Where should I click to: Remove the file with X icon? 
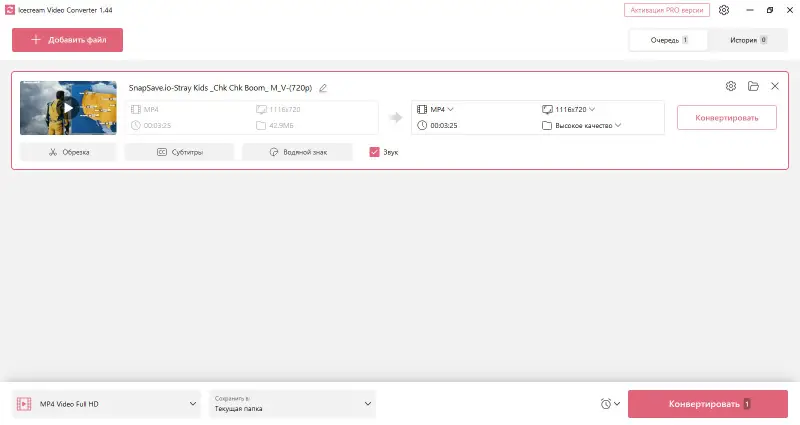[774, 86]
